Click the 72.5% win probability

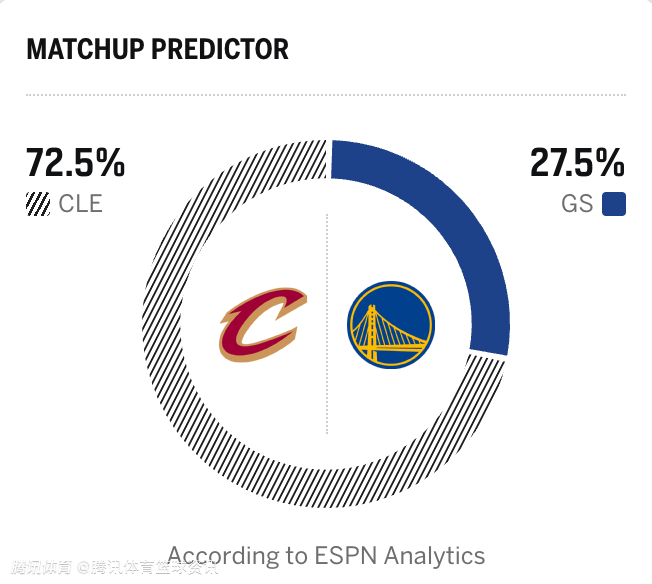(x=75, y=163)
